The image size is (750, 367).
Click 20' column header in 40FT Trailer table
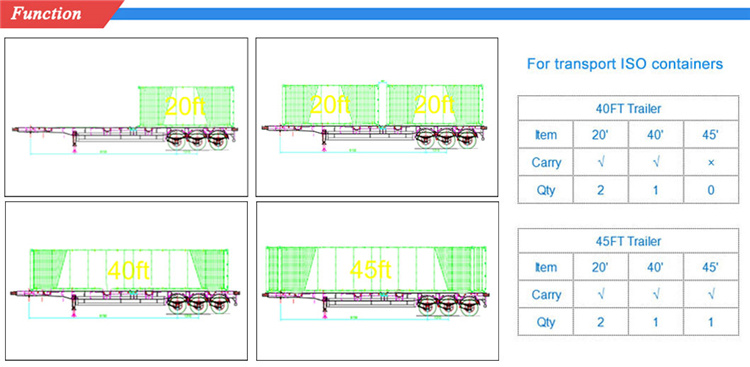pyautogui.click(x=600, y=135)
